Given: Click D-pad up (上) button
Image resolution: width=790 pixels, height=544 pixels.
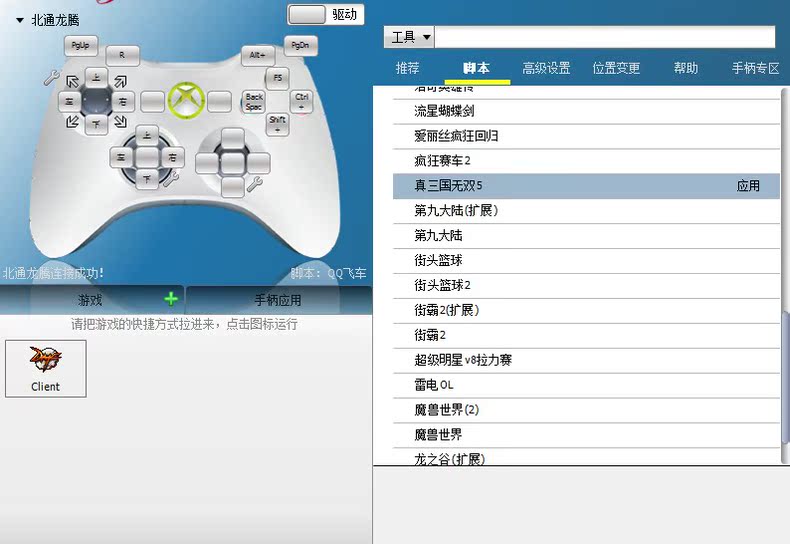Looking at the screenshot, I should tap(96, 78).
